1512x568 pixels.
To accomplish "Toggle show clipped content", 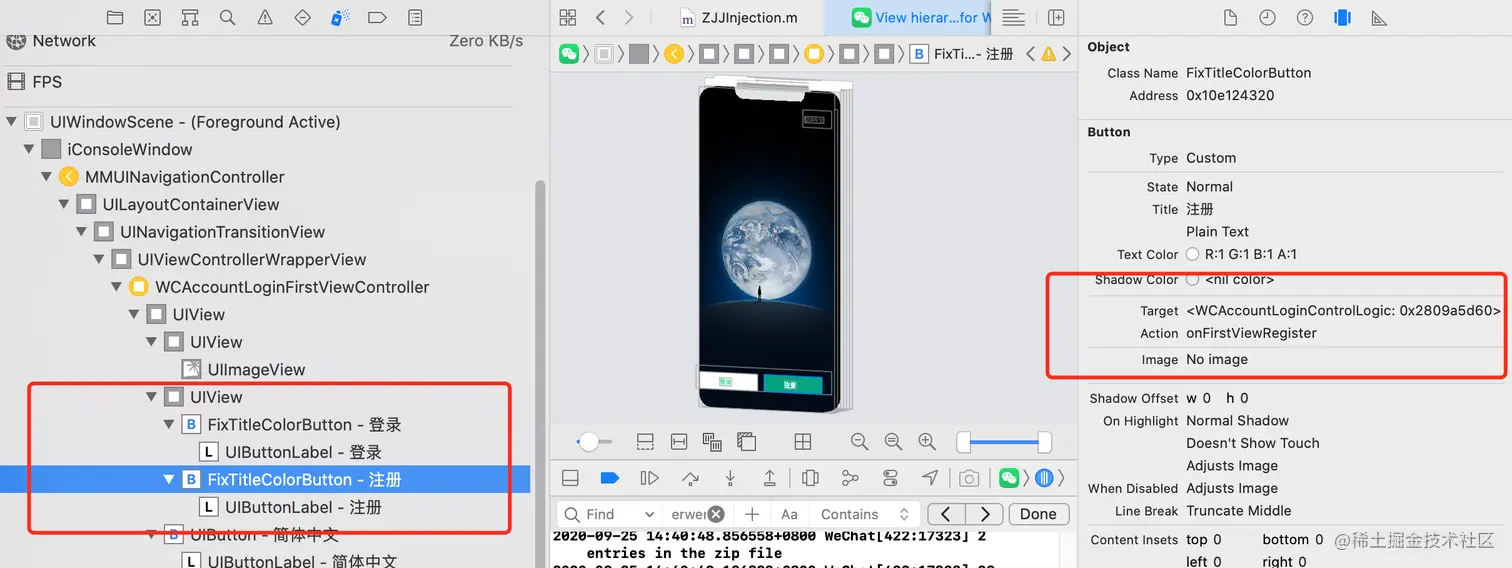I will (x=645, y=441).
